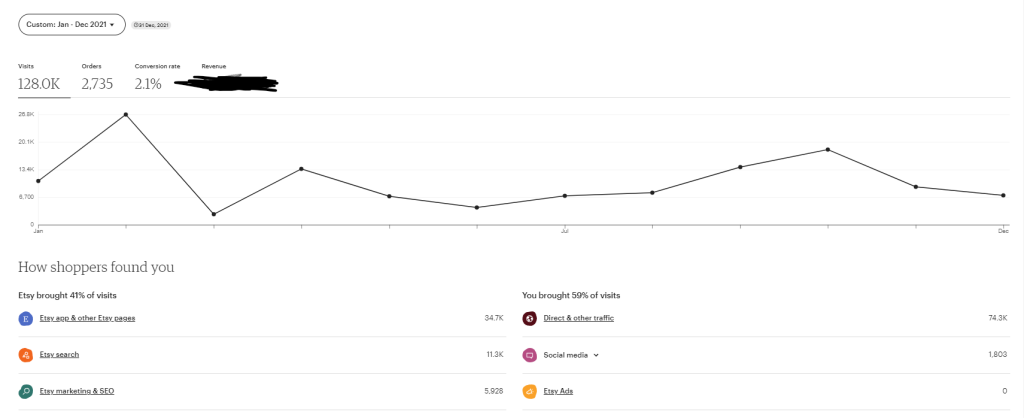Click the orange Etsy Ads icon

coord(530,391)
